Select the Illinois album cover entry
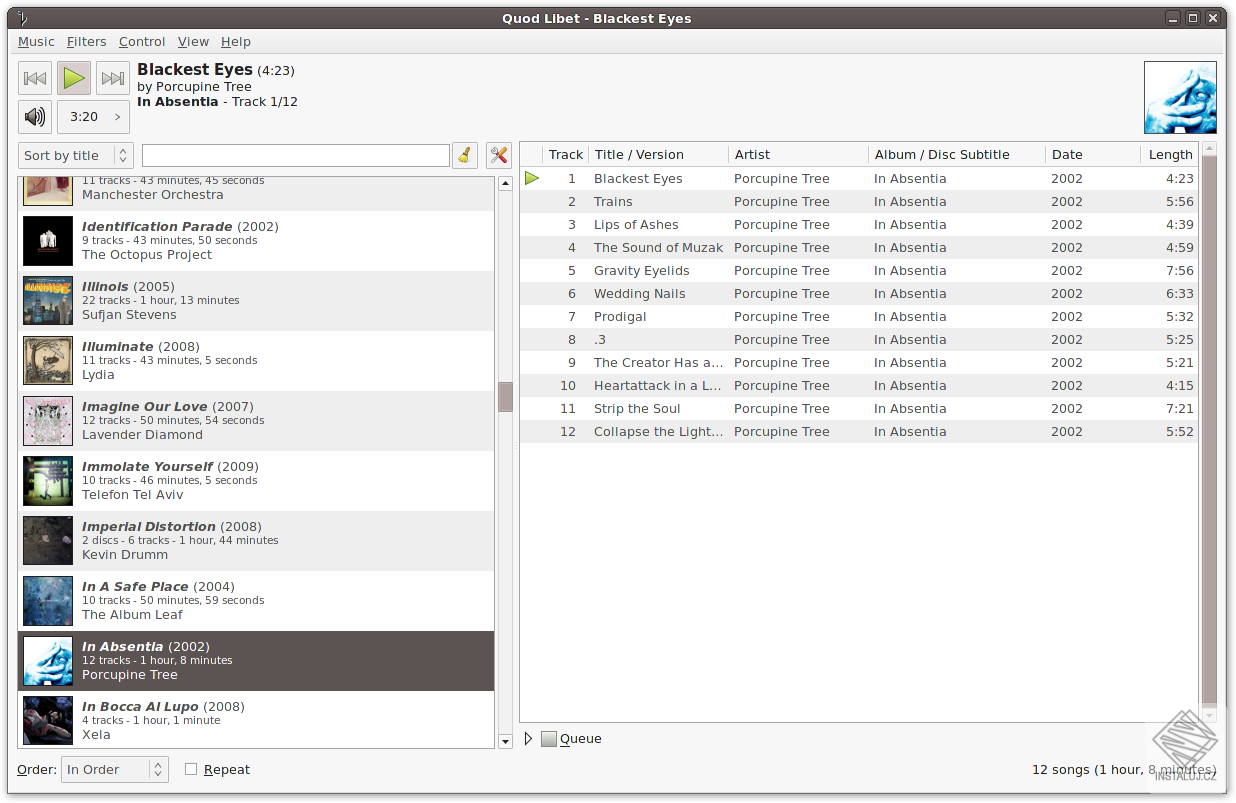 click(48, 301)
